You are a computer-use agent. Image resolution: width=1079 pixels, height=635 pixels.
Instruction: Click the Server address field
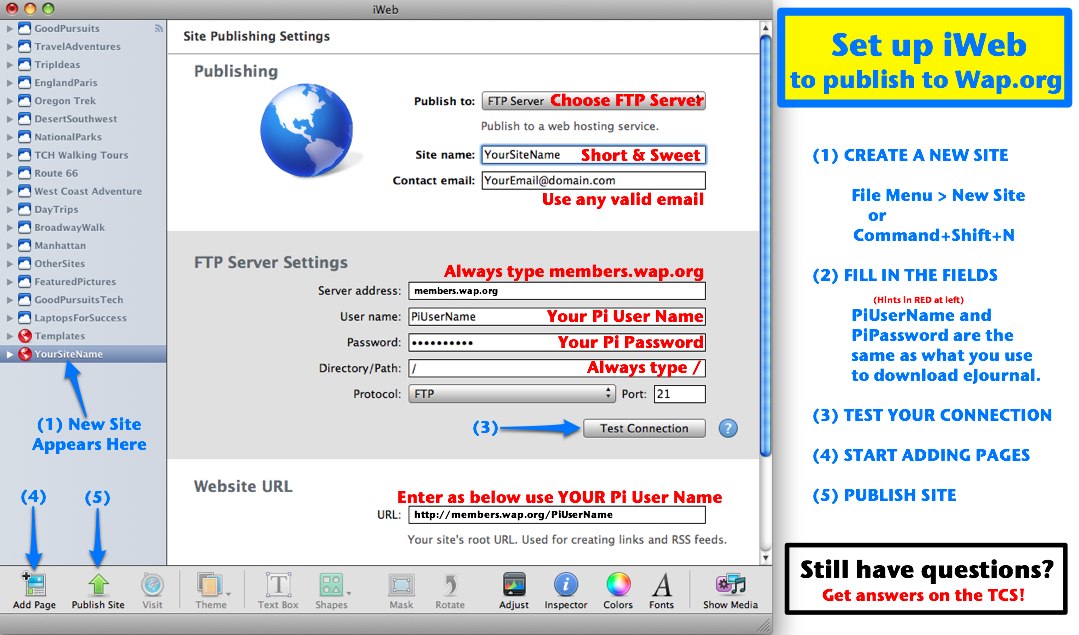click(x=557, y=291)
